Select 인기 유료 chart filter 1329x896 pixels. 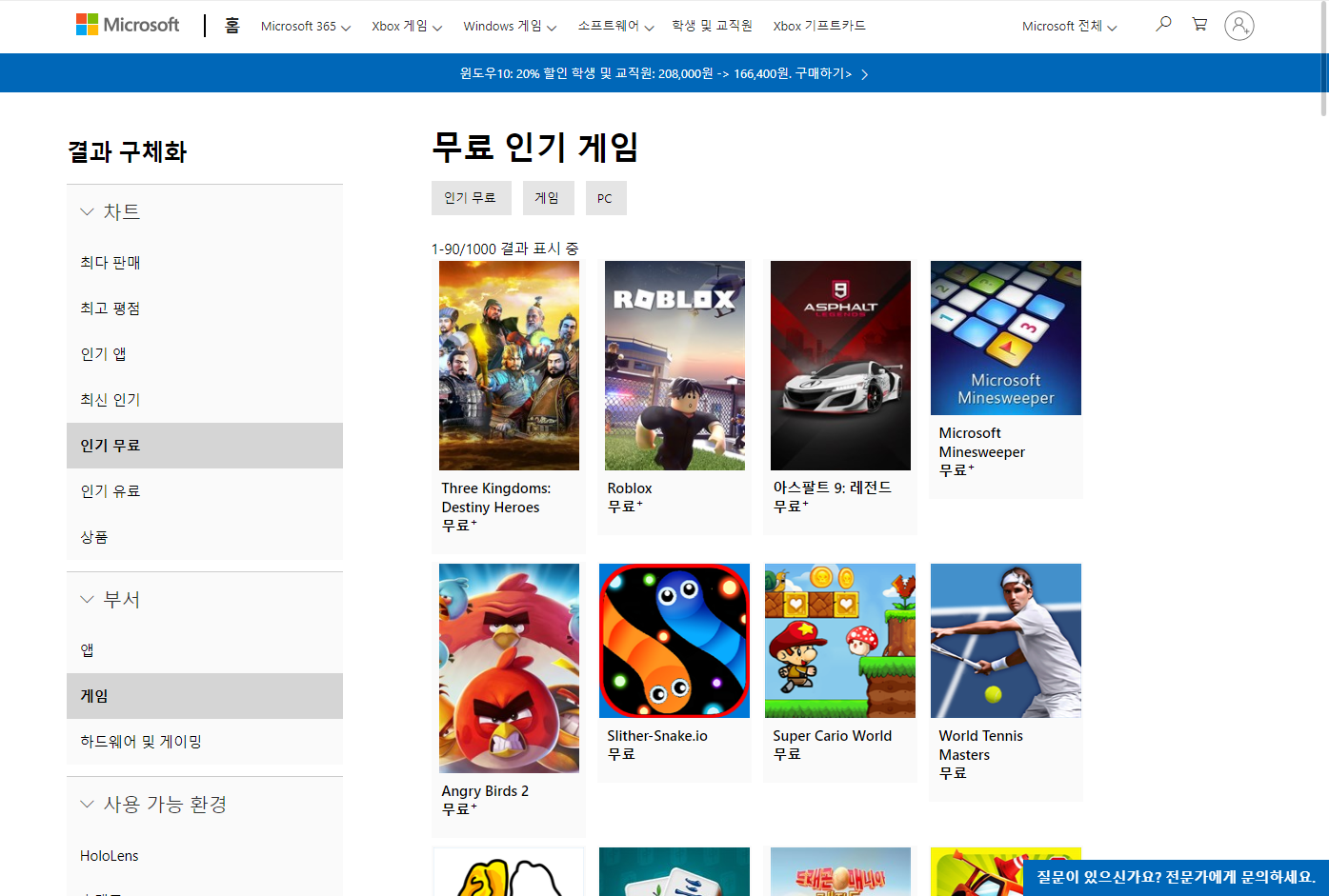tap(205, 491)
